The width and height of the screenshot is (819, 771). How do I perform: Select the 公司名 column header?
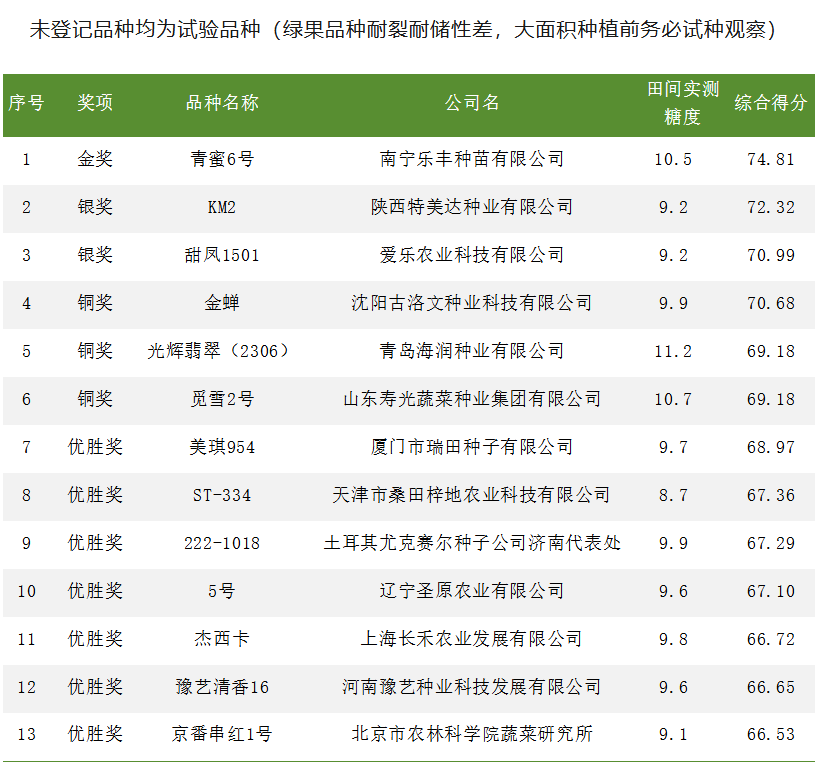pos(472,103)
